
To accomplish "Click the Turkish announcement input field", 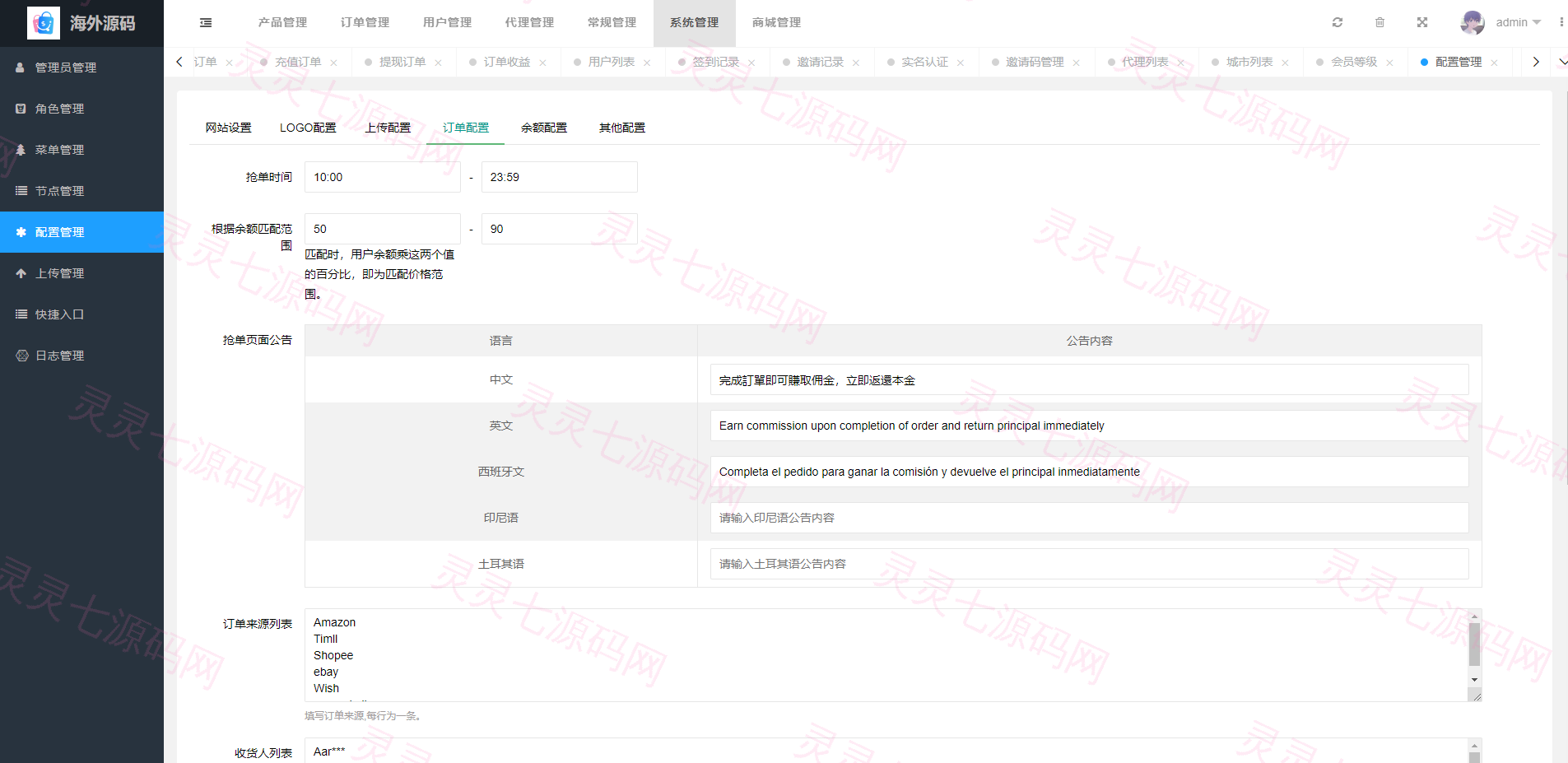I will 1090,564.
